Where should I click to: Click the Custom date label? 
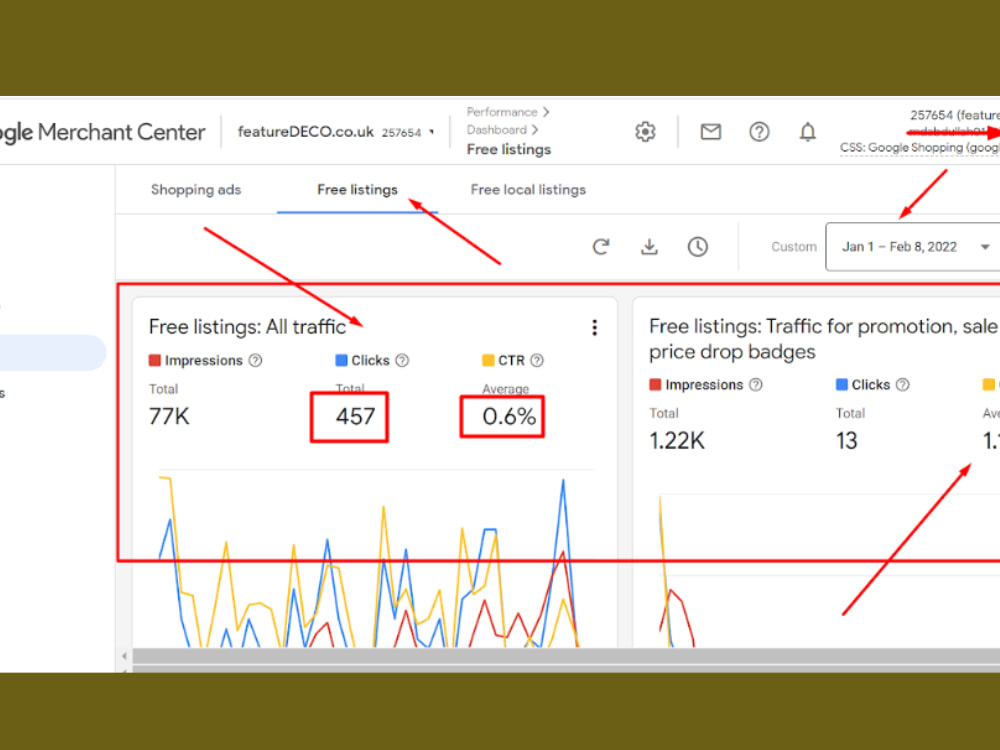(x=793, y=247)
